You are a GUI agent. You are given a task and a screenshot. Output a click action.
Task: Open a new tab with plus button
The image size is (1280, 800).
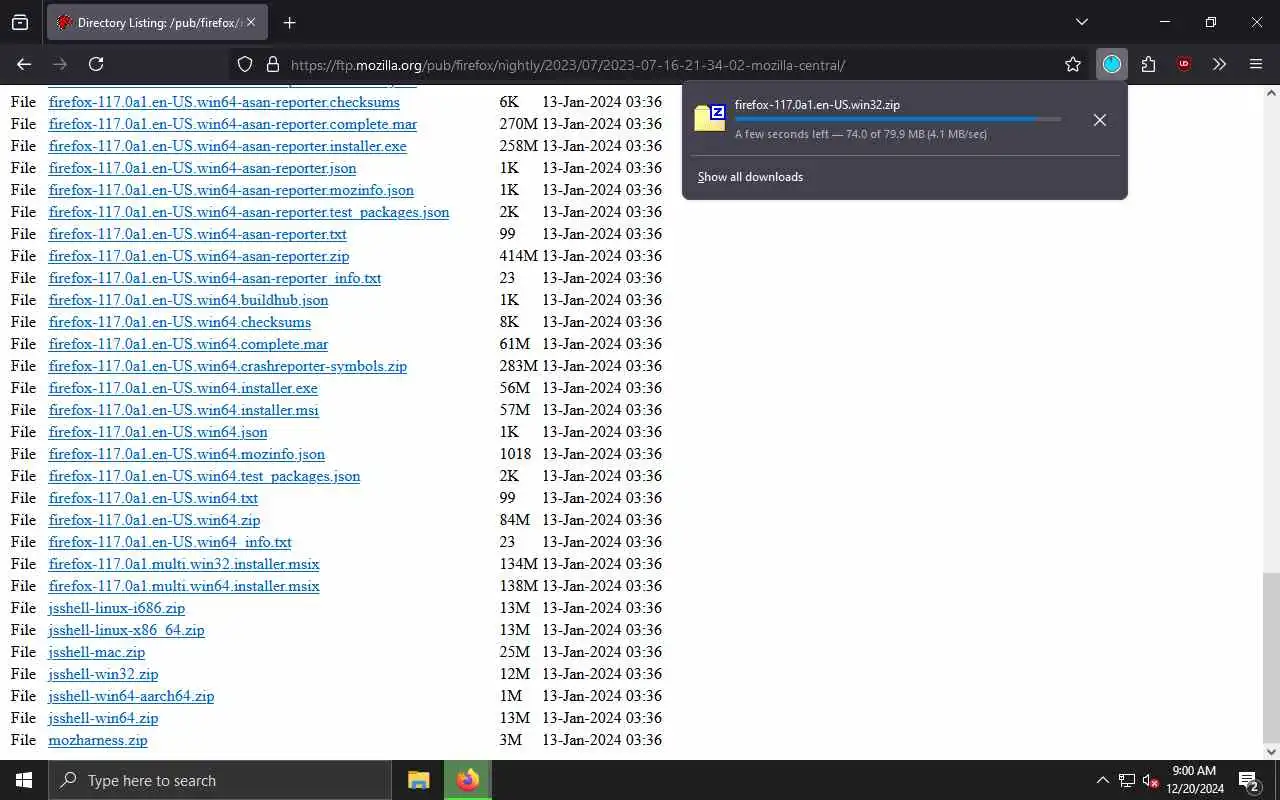pos(289,22)
